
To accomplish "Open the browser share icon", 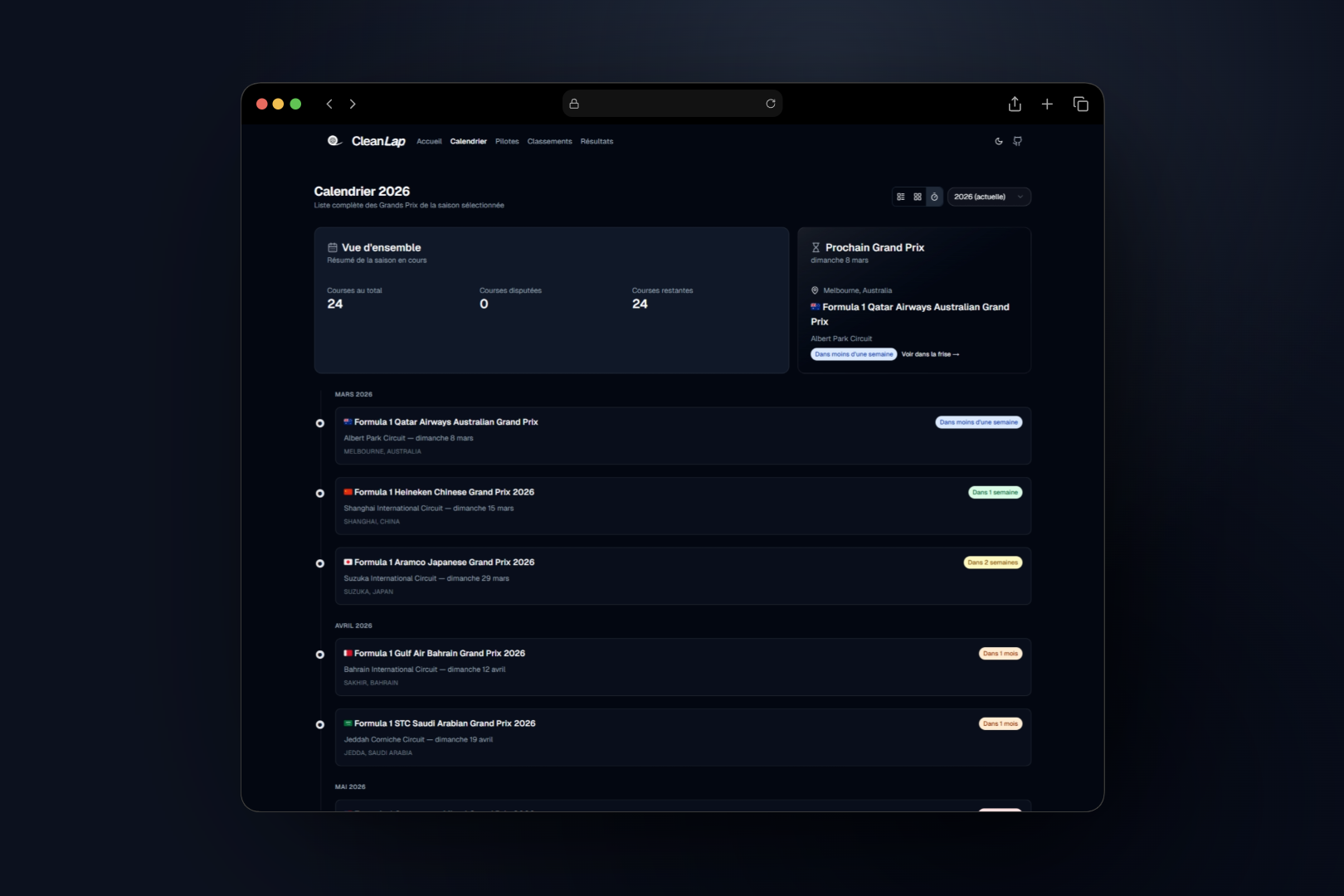I will point(1015,104).
